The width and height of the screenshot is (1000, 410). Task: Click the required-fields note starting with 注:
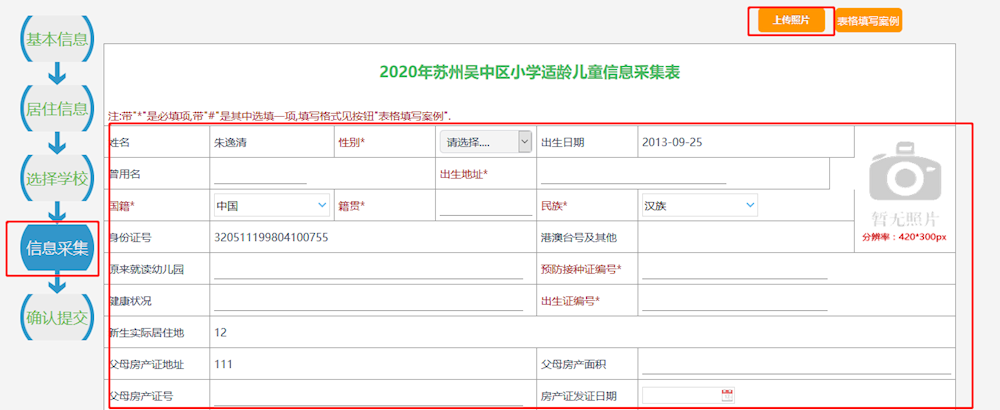point(279,117)
